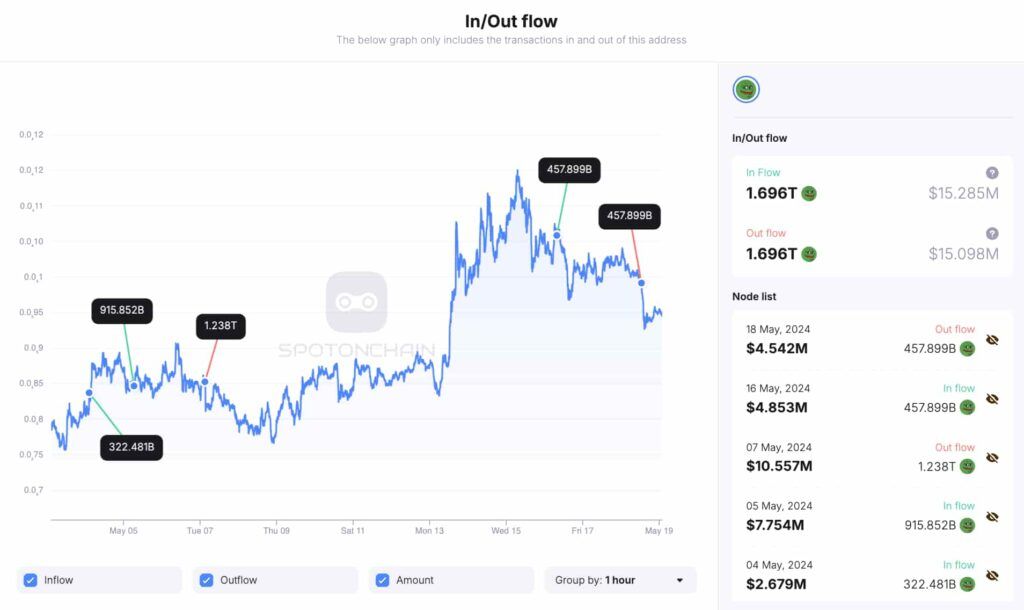Uncheck the Outflow checkbox
This screenshot has width=1024, height=610.
point(206,580)
